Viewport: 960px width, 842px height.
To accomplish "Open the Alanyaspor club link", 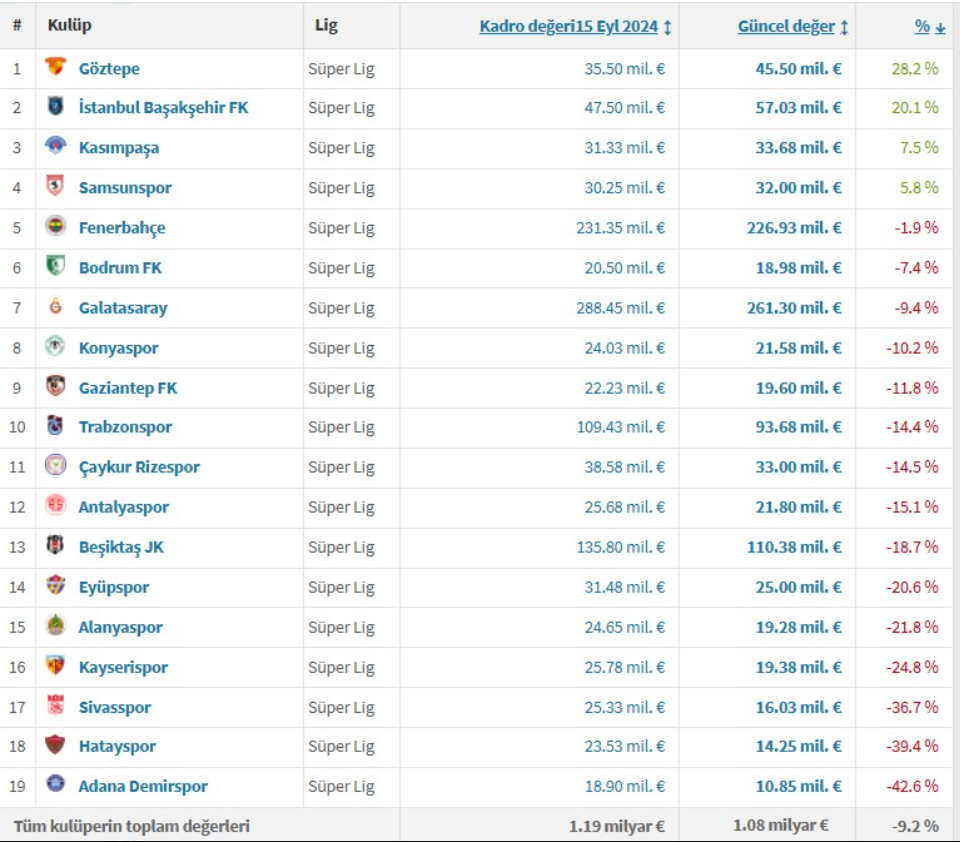I will [x=121, y=628].
